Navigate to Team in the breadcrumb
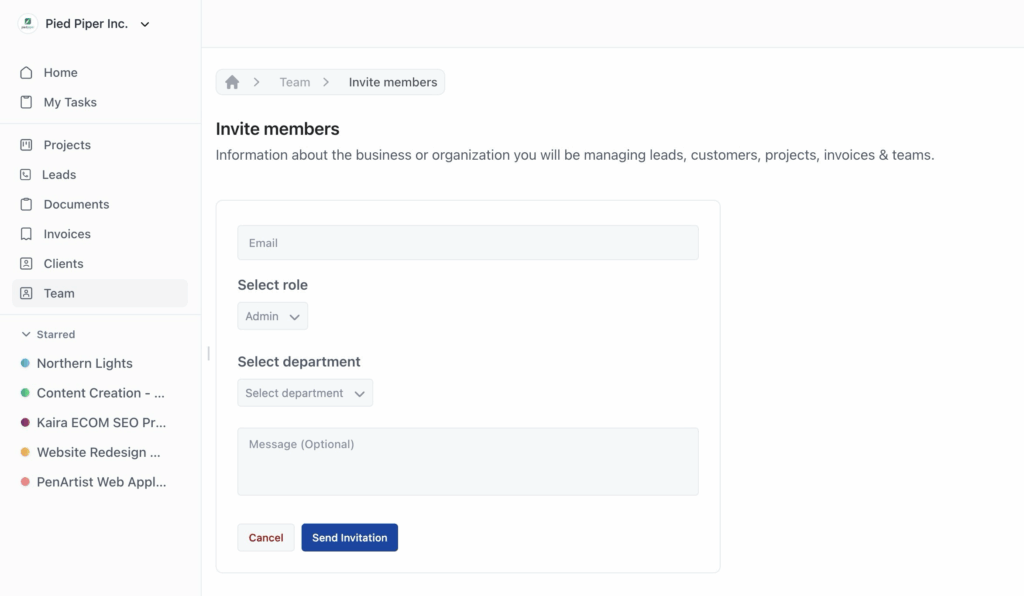 pos(294,82)
